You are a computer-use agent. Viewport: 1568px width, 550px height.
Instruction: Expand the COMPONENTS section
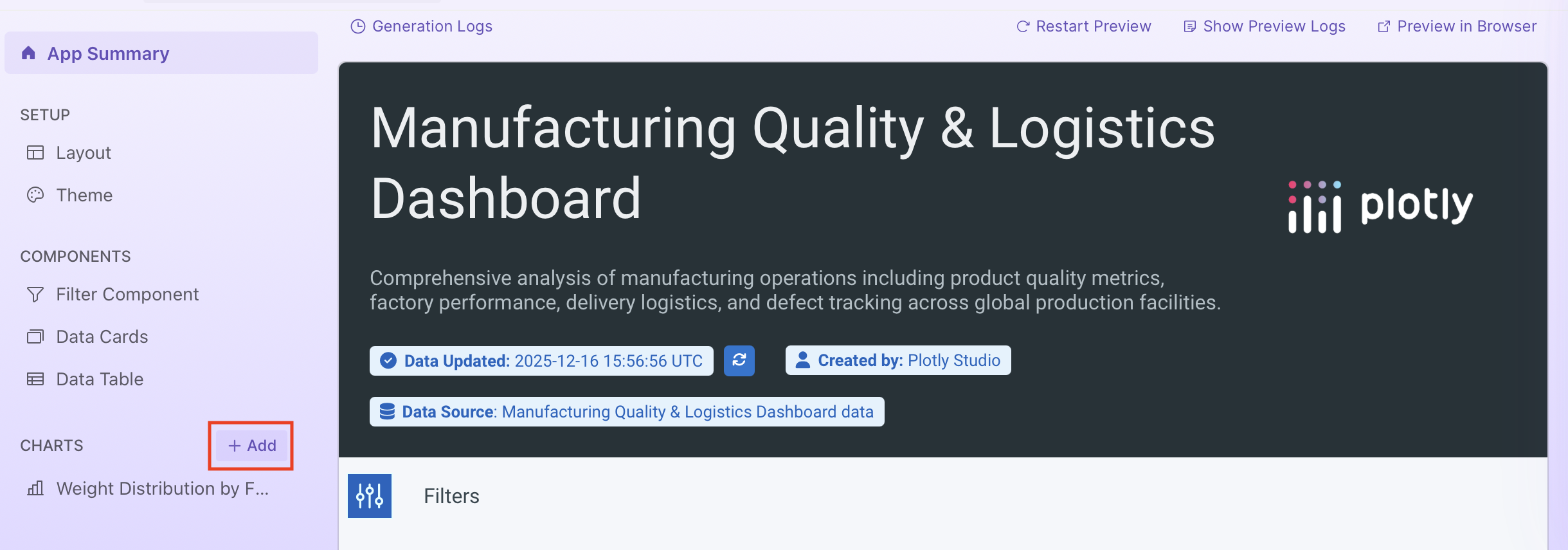[75, 255]
